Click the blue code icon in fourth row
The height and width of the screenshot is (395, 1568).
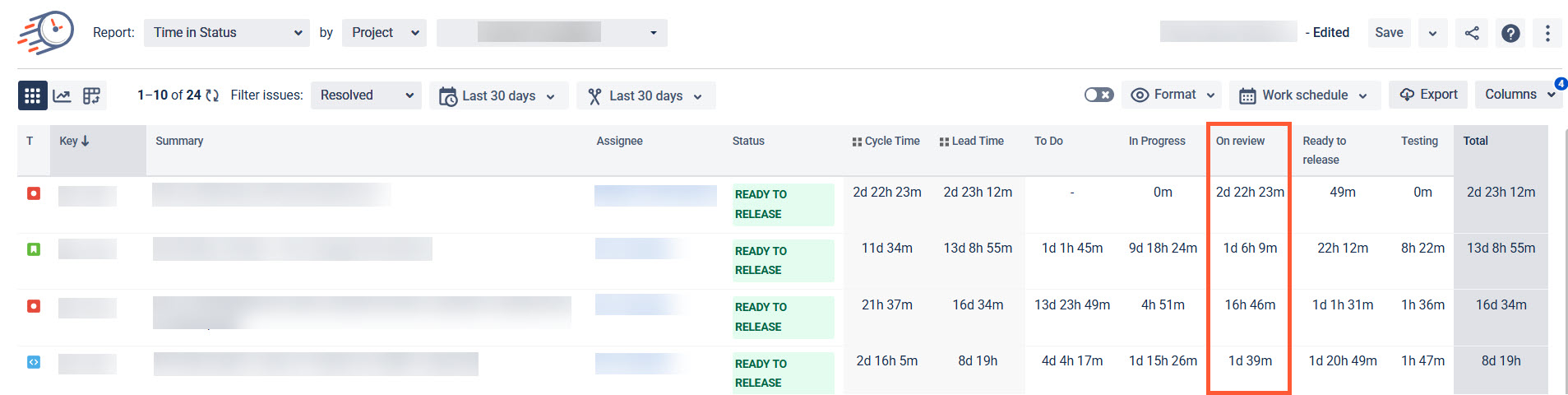(34, 362)
